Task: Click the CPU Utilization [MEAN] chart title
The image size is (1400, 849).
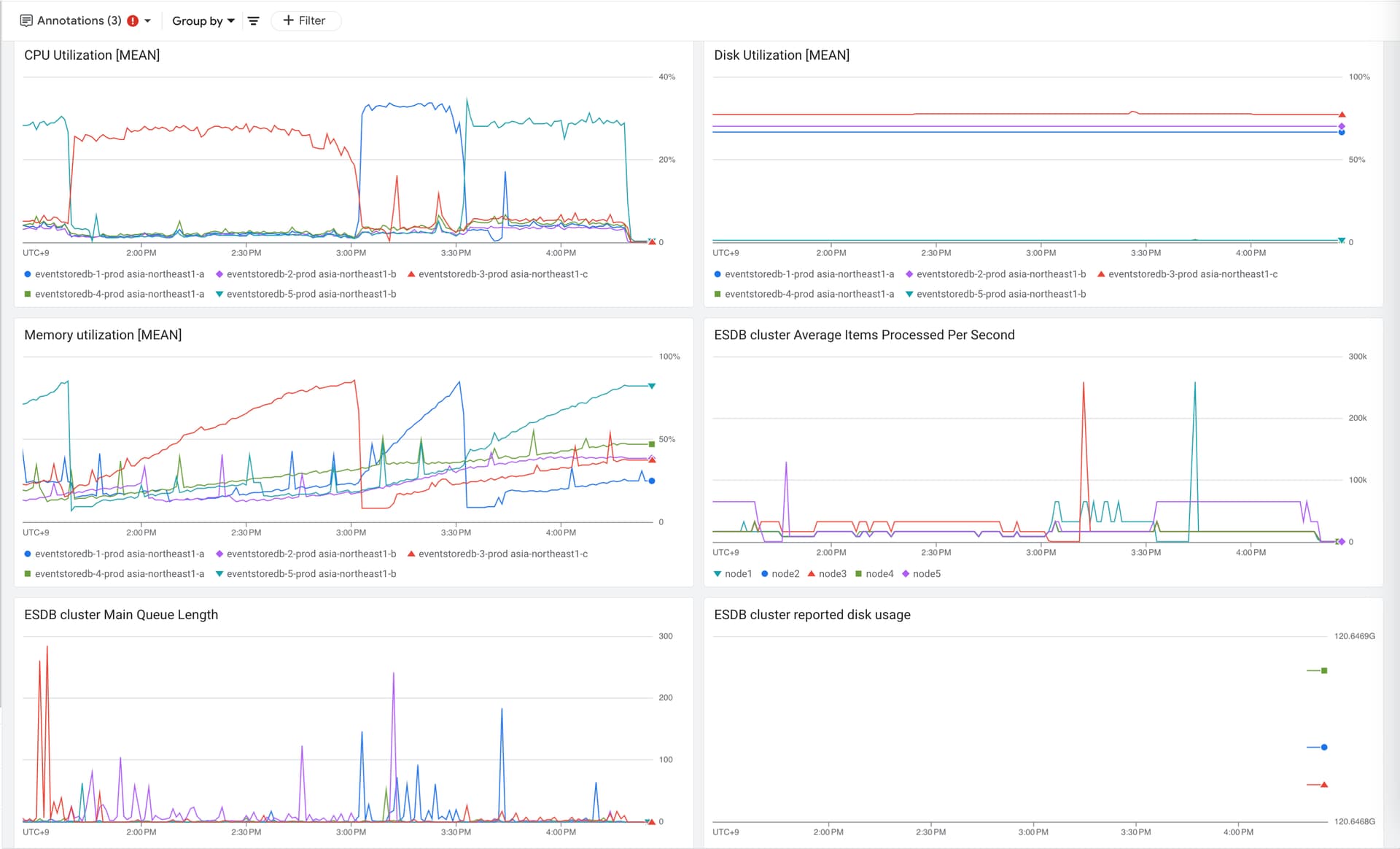Action: click(92, 55)
